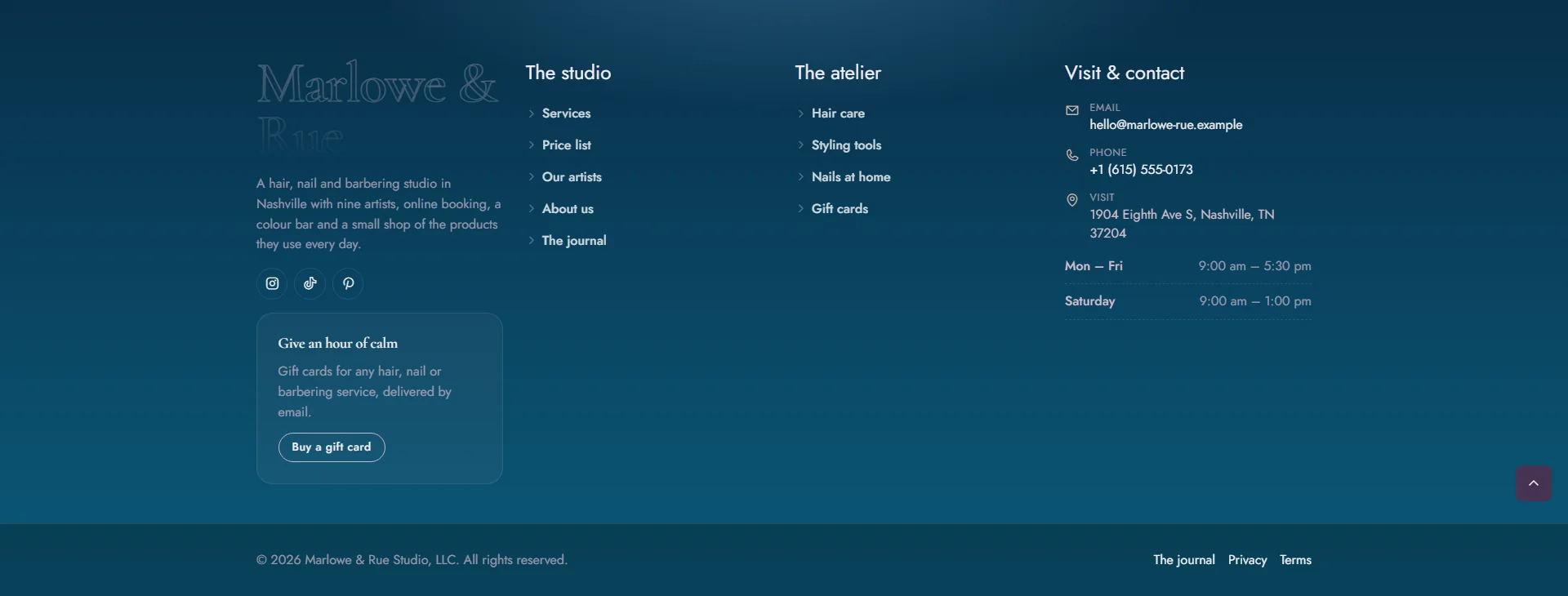The image size is (1568, 596).
Task: Visit the About us page
Action: pyautogui.click(x=568, y=209)
